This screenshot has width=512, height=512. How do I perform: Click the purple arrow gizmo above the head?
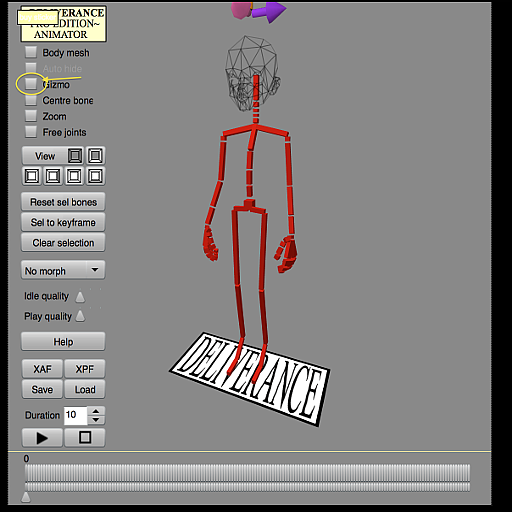tap(269, 11)
